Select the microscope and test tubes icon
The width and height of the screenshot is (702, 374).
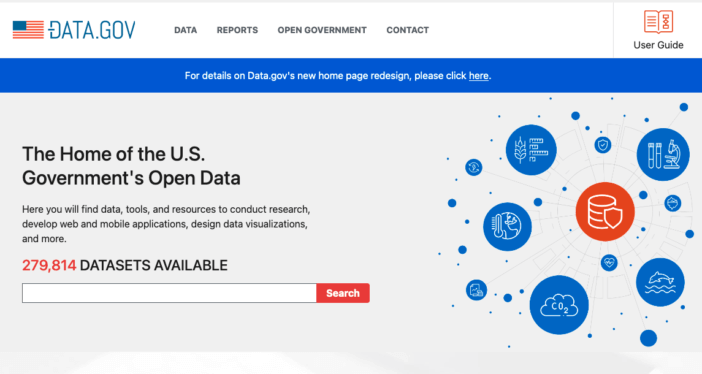tap(663, 155)
